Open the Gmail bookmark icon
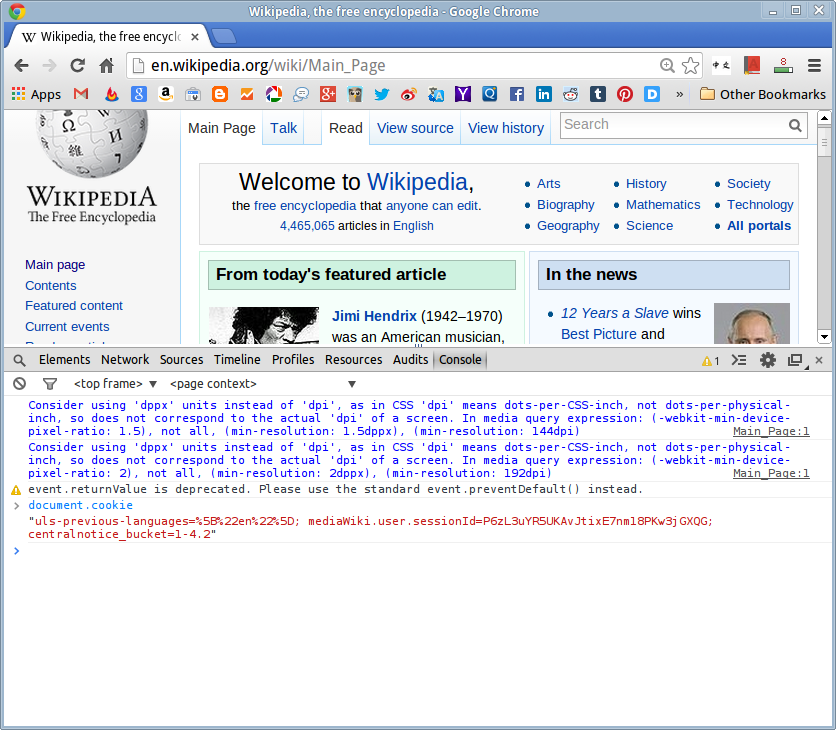 tap(81, 94)
